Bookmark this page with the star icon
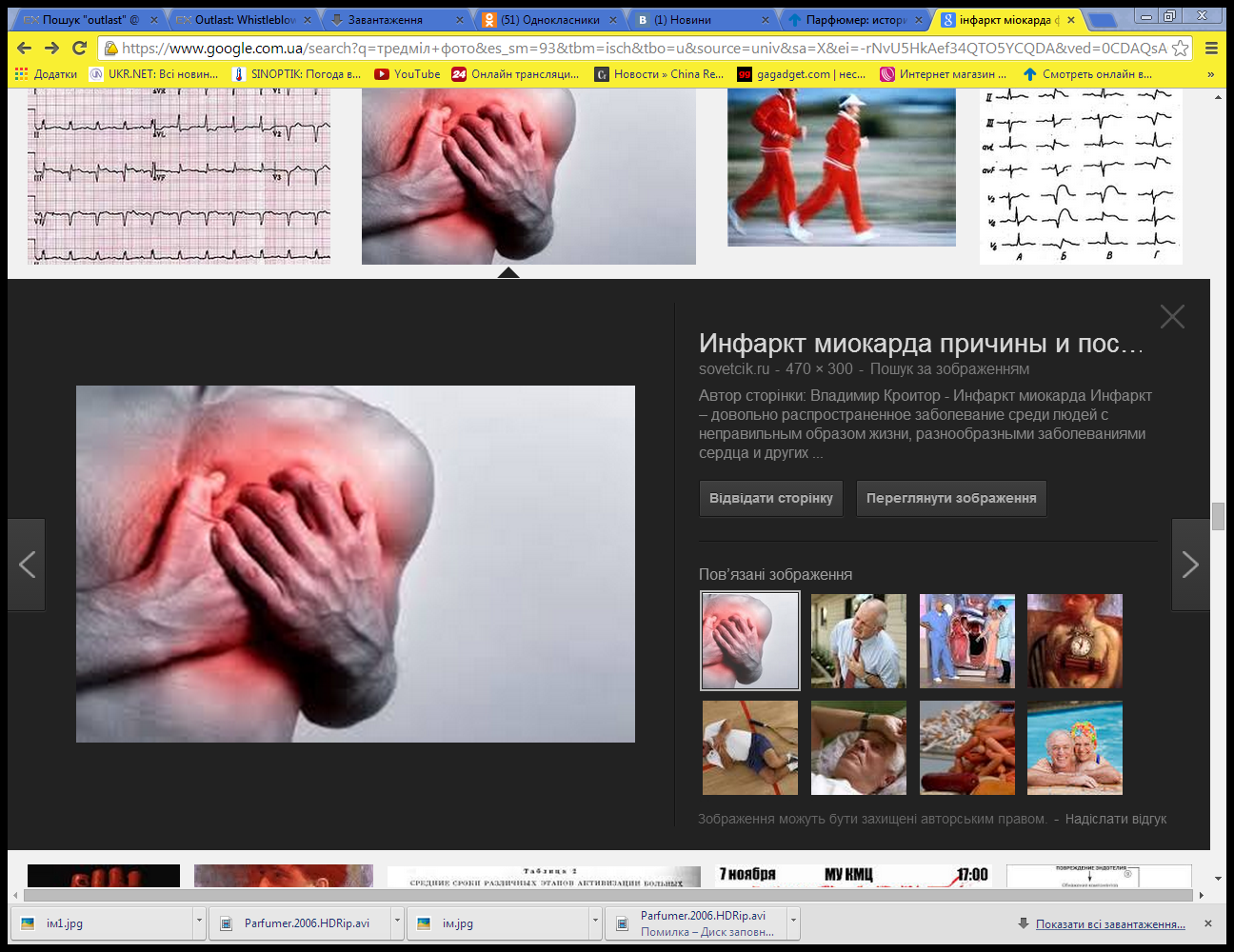Image resolution: width=1234 pixels, height=952 pixels. 1180,48
